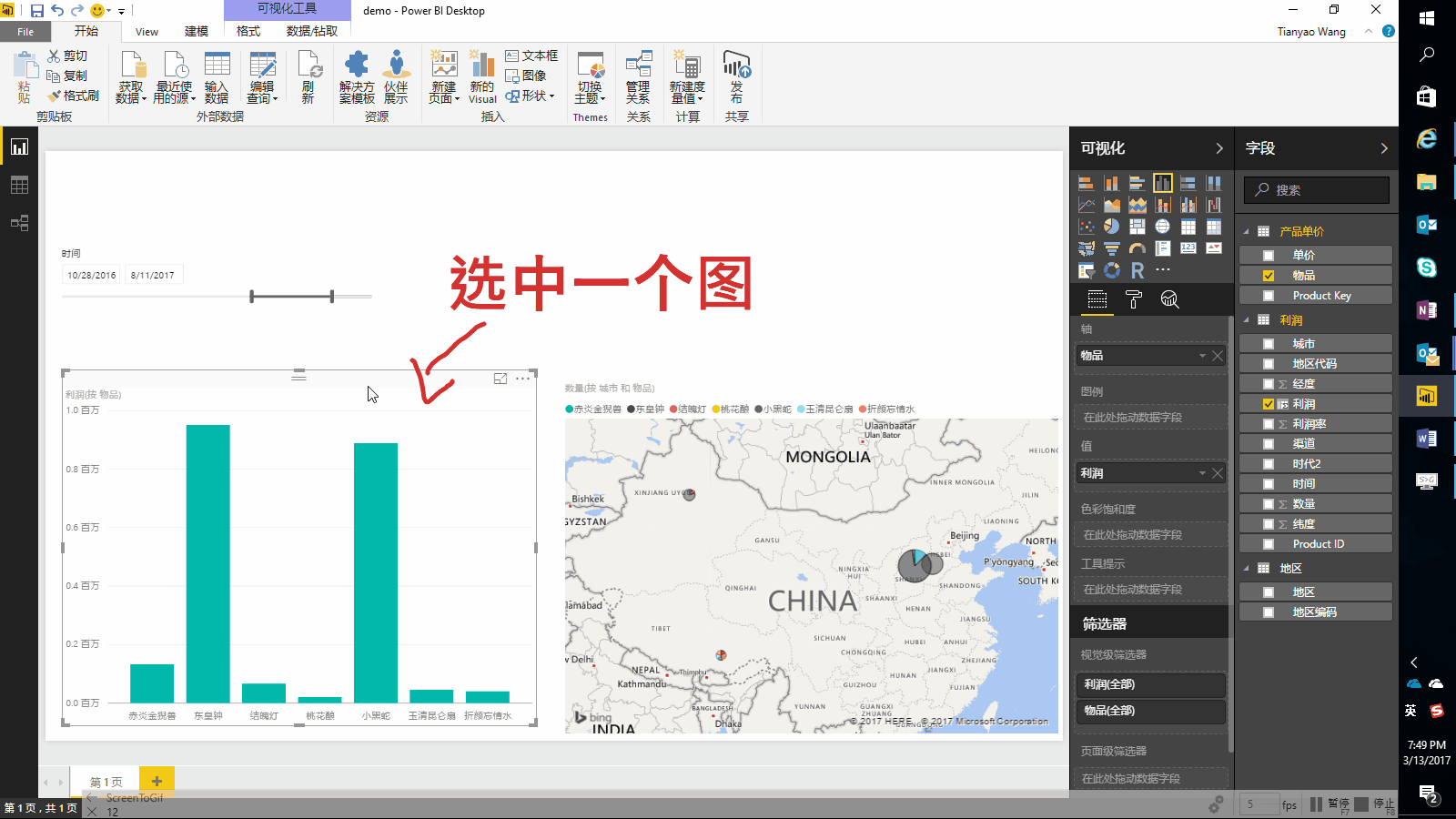
Task: Select the treemap visual
Action: [1137, 227]
